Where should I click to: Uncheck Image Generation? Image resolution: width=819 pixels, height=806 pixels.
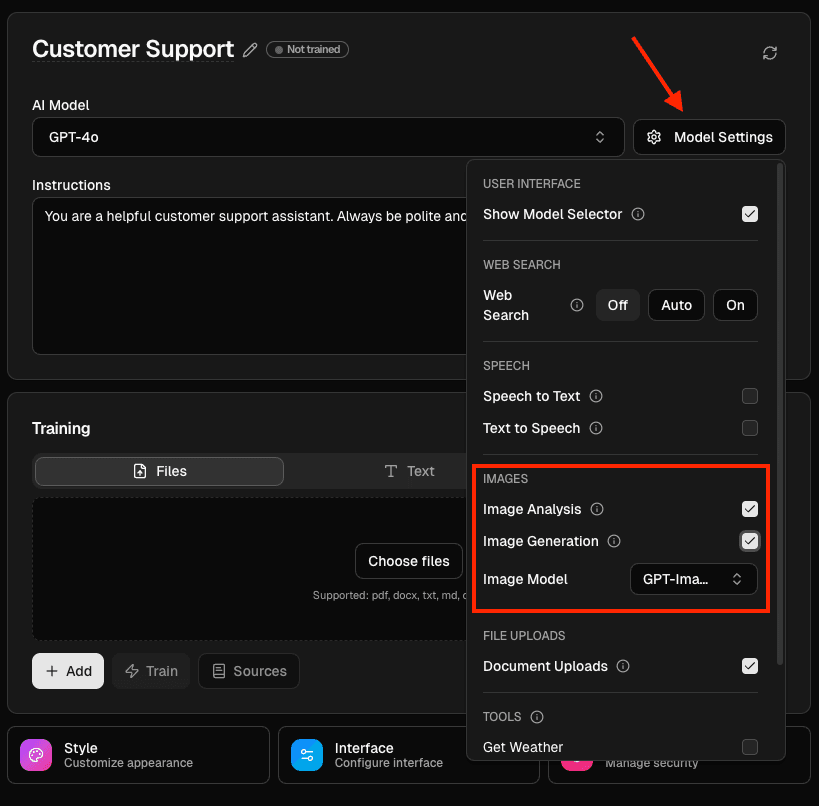coord(749,541)
